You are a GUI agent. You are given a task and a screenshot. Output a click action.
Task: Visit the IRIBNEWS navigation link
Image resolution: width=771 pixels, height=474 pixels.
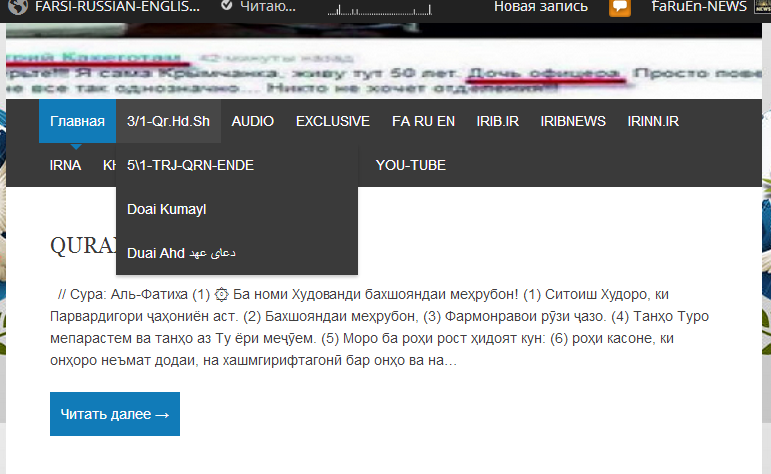(573, 121)
